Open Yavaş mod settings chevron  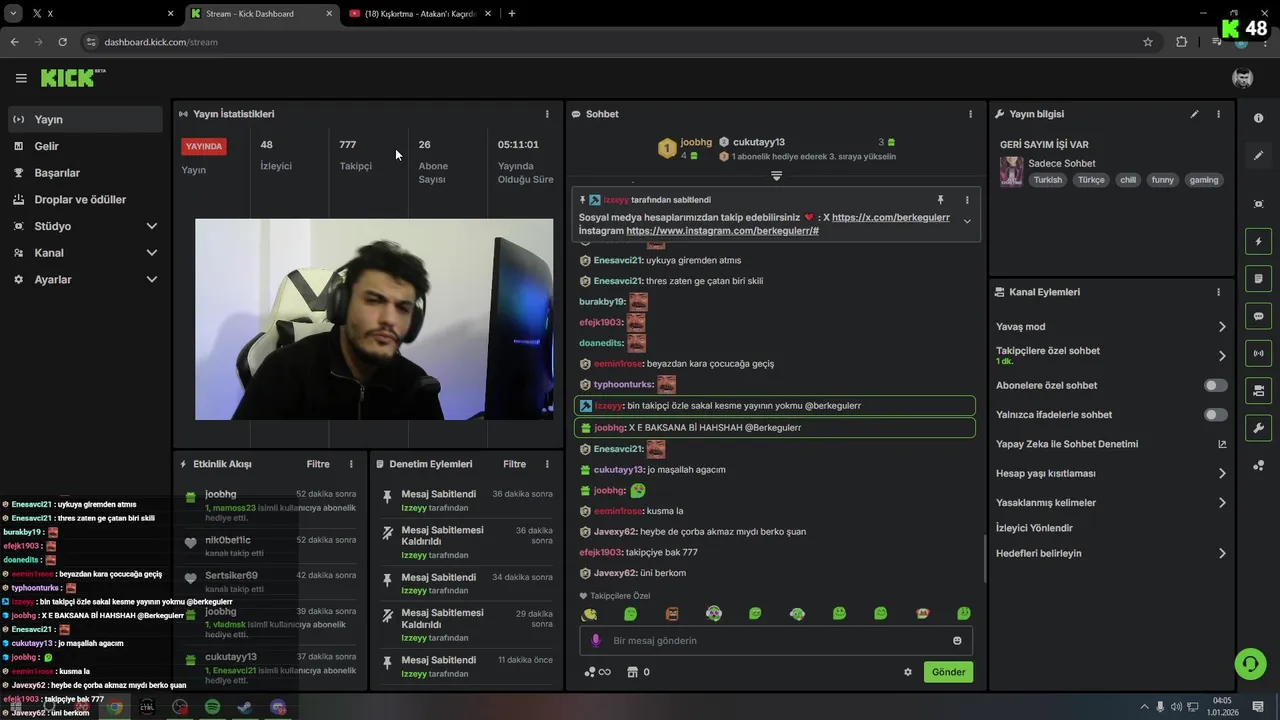1222,327
